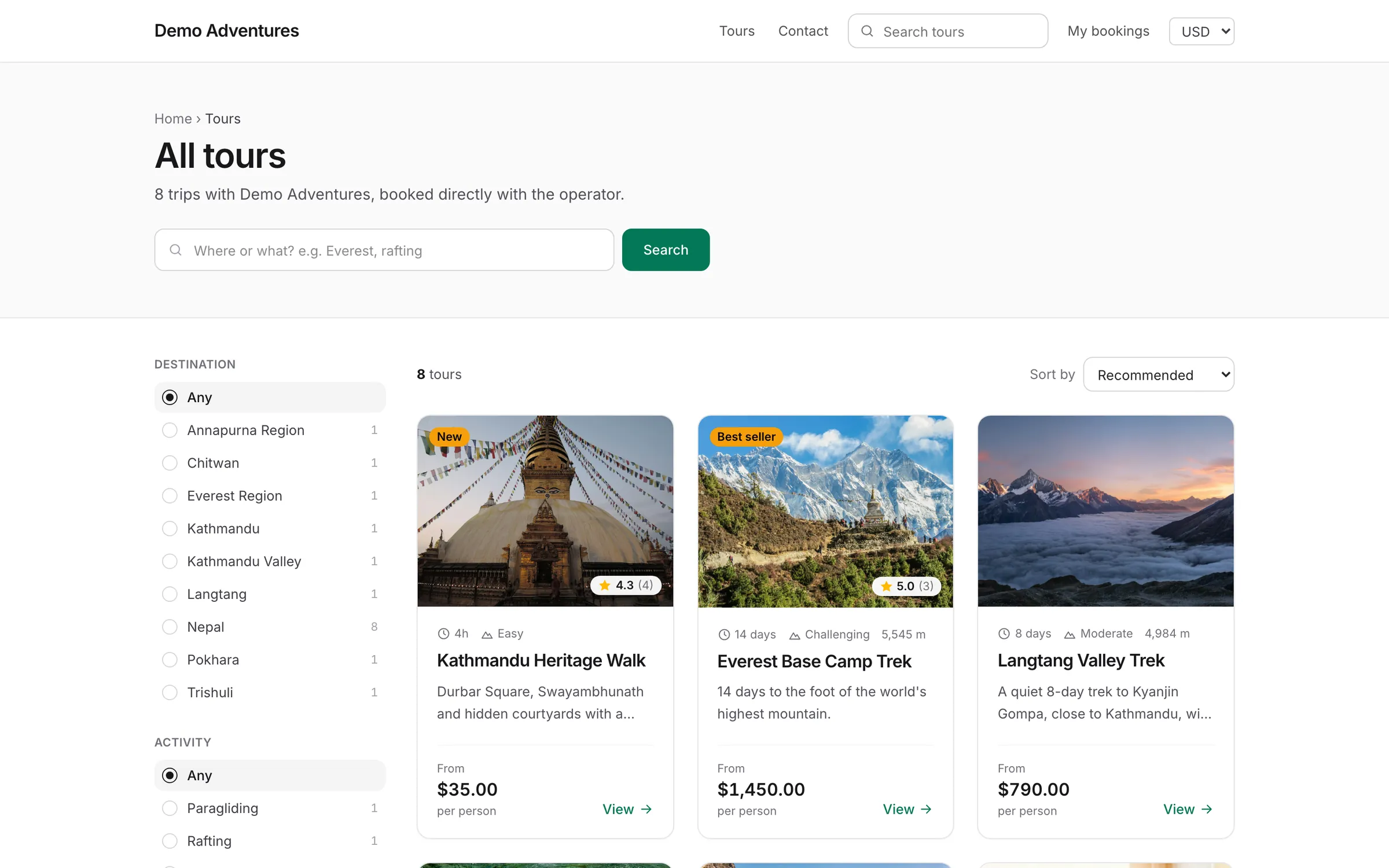Open Contact in the top navigation

pyautogui.click(x=803, y=31)
